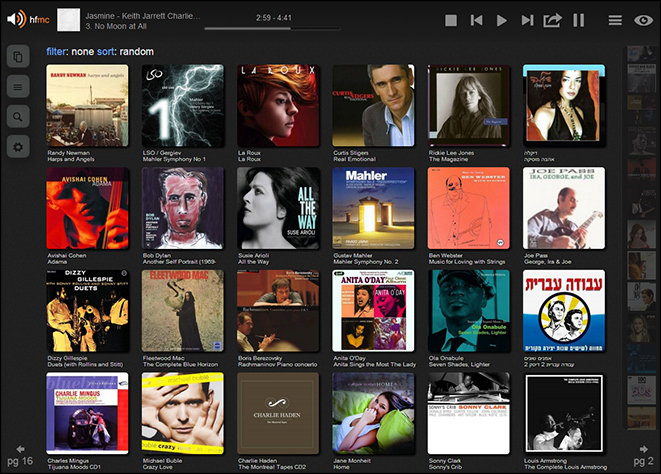The width and height of the screenshot is (661, 474).
Task: Click 'Jasmine - Keith Jarrett Charlie...' title text
Action: tap(142, 16)
